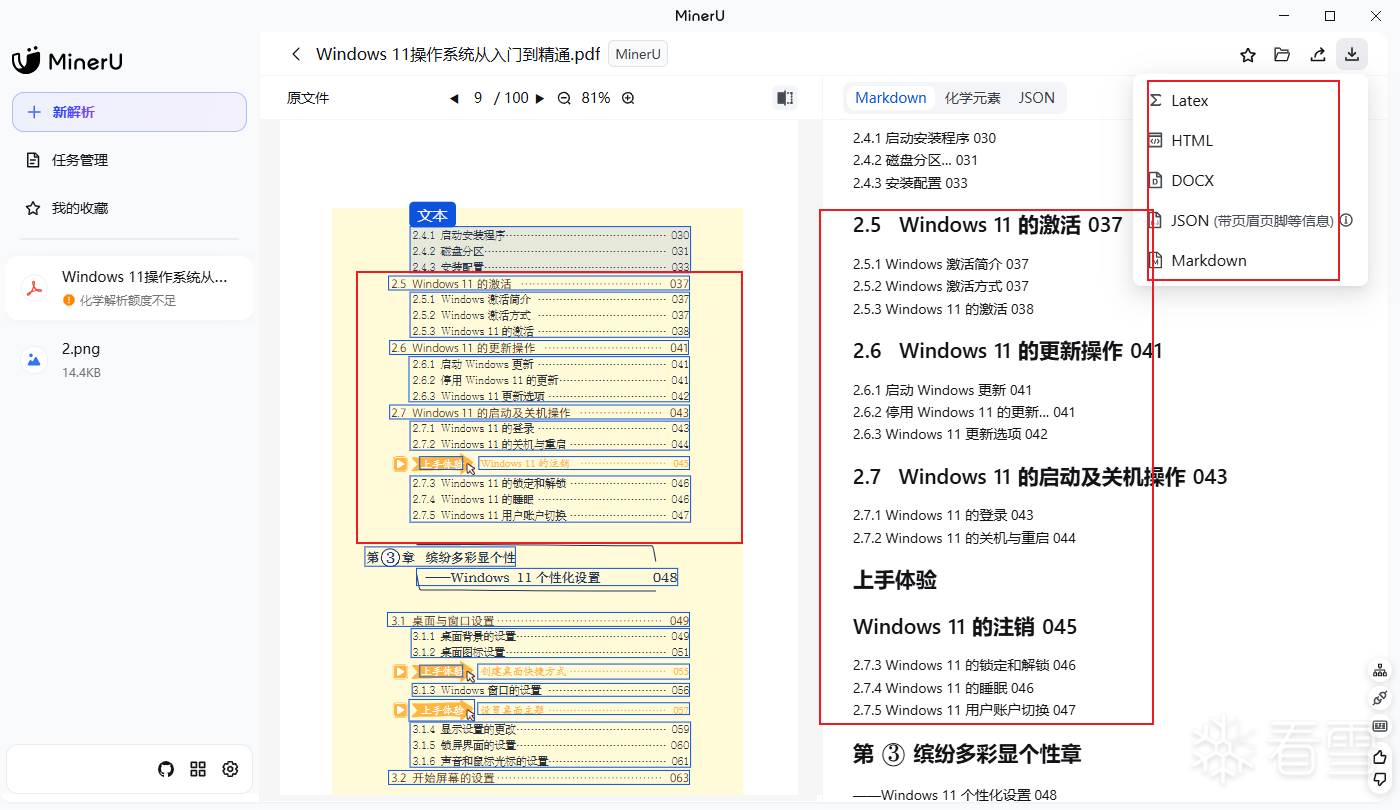
Task: Toggle the split view panel icon
Action: click(785, 98)
